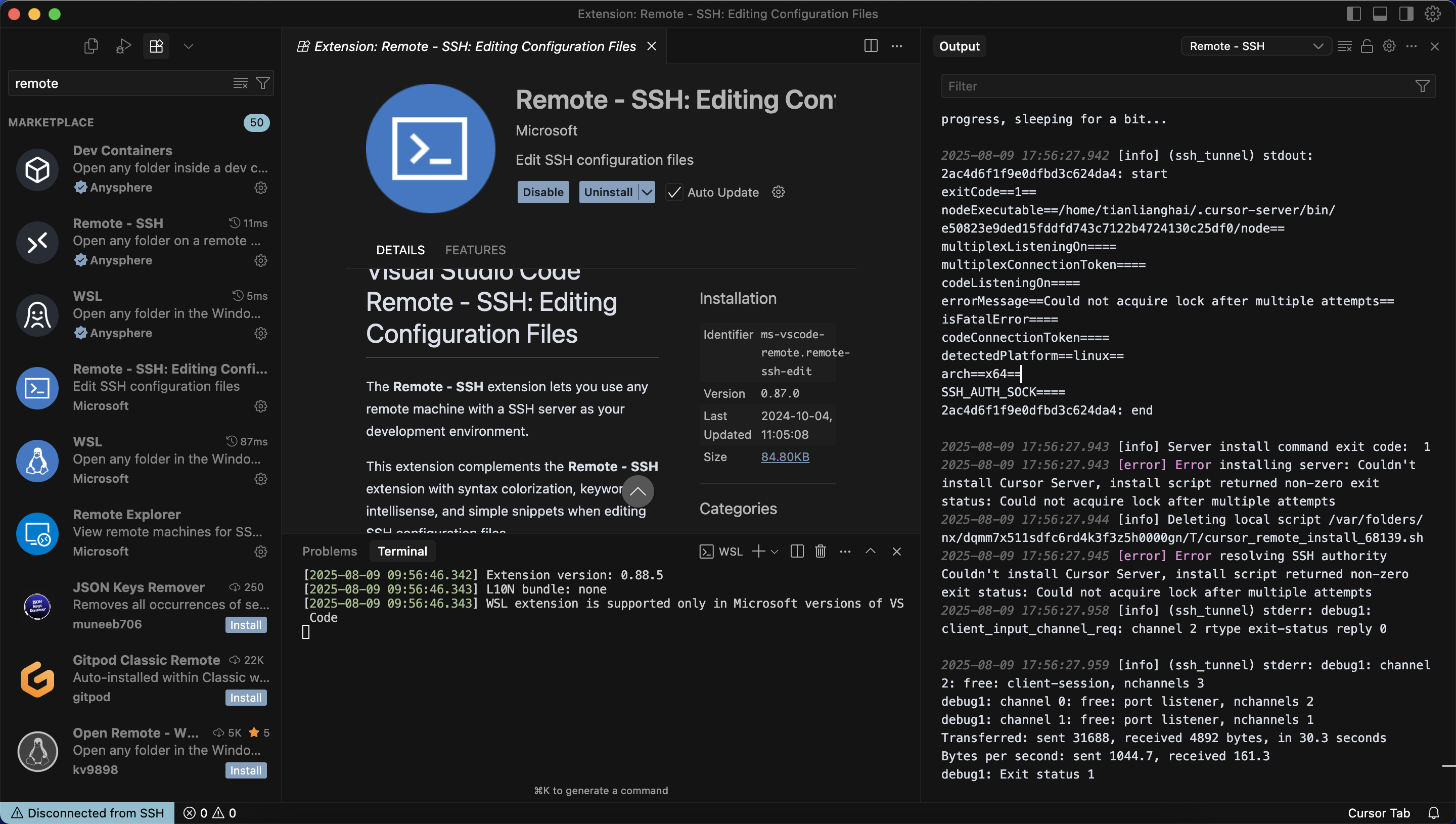Screen dimensions: 1456x824
Task: Switch to the Problems panel tab
Action: [x=329, y=551]
